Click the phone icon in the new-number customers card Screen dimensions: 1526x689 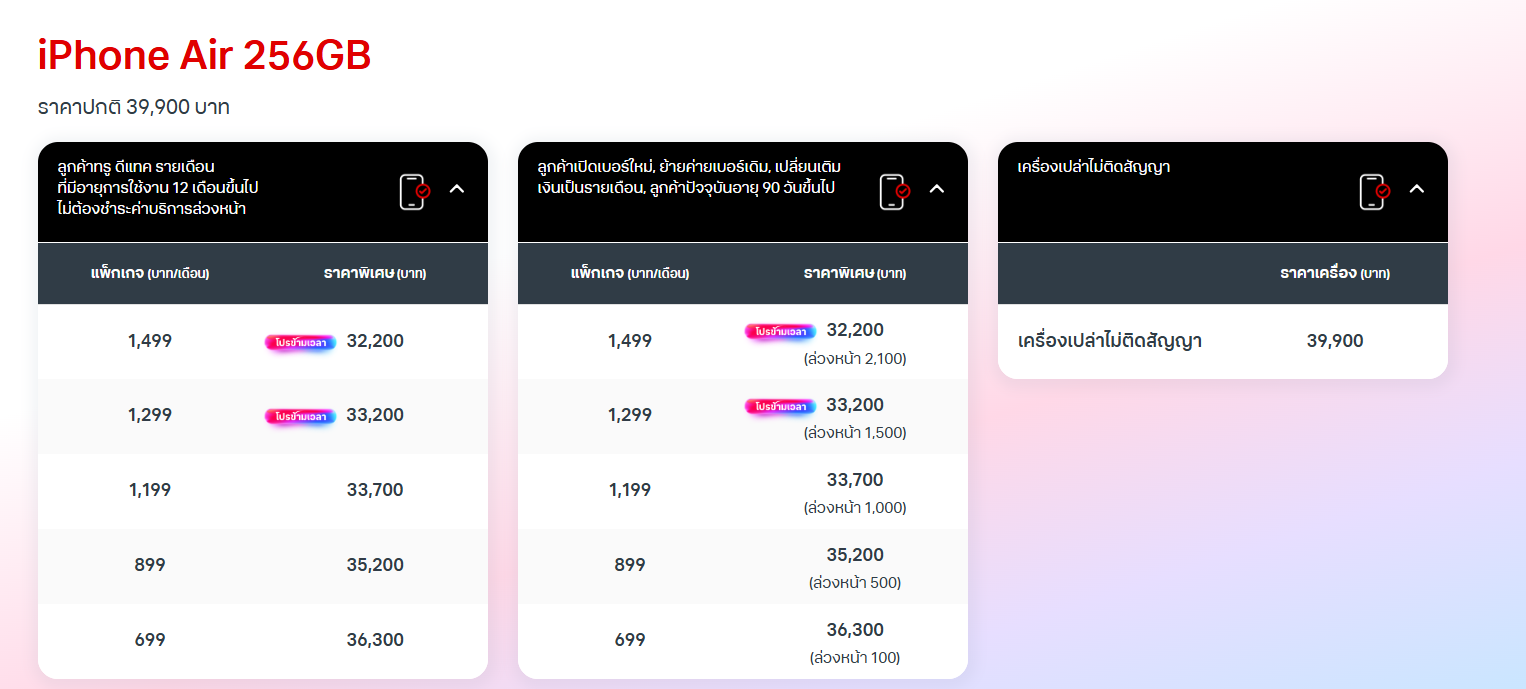(893, 191)
